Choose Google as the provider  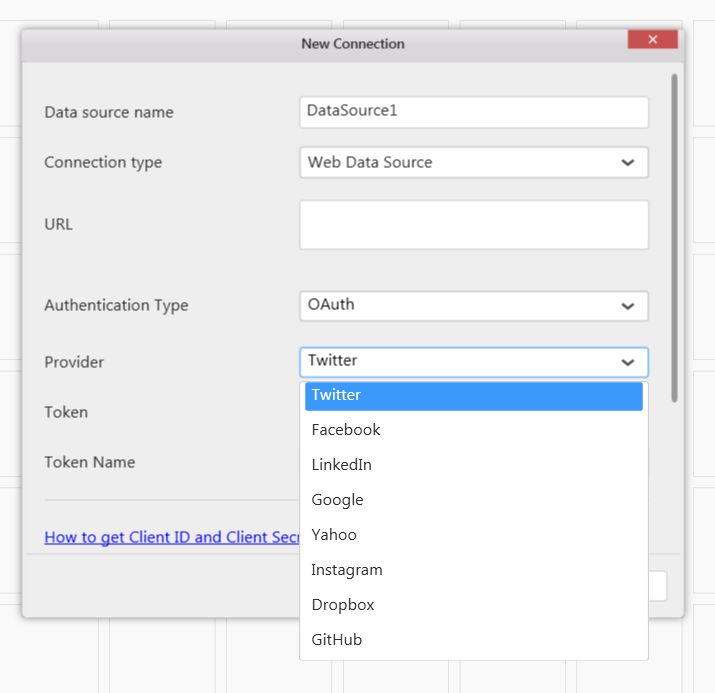pos(474,500)
